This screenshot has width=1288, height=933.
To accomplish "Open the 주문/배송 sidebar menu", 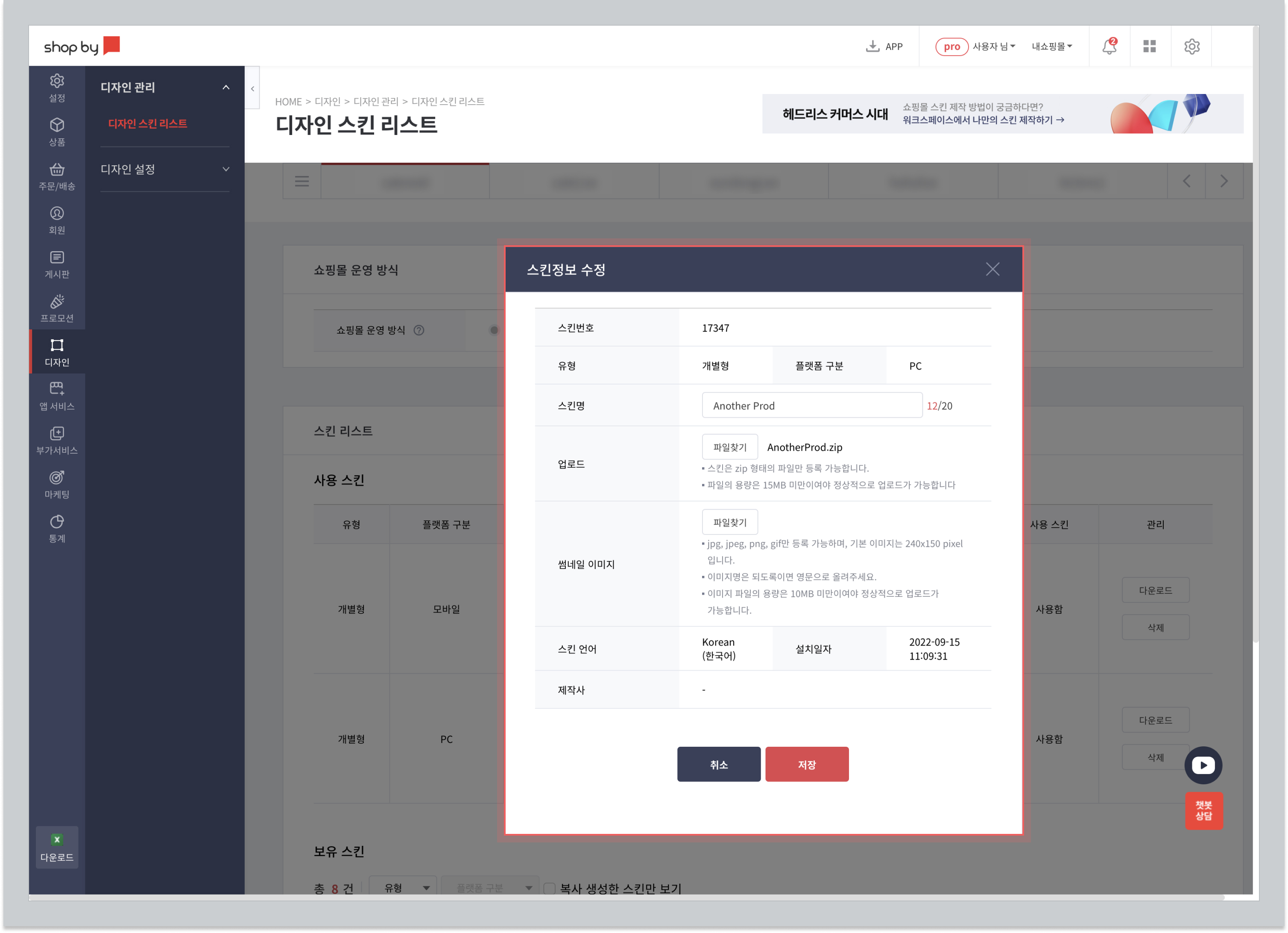I will [x=57, y=176].
